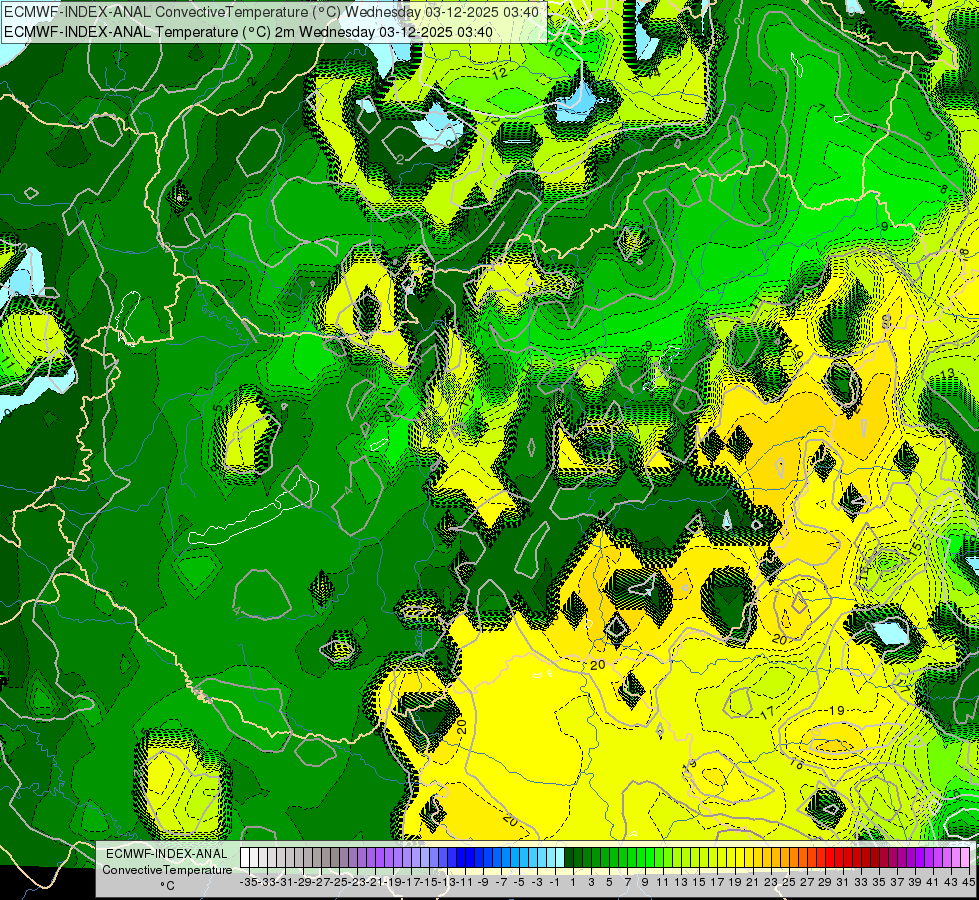Click the contour label 13 at the right edge

(947, 373)
